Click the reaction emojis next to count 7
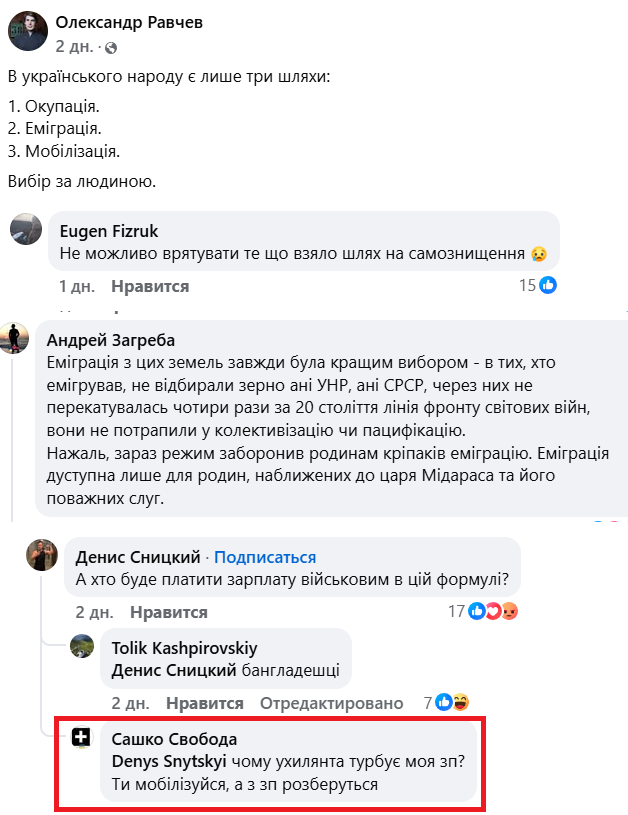 tap(452, 703)
